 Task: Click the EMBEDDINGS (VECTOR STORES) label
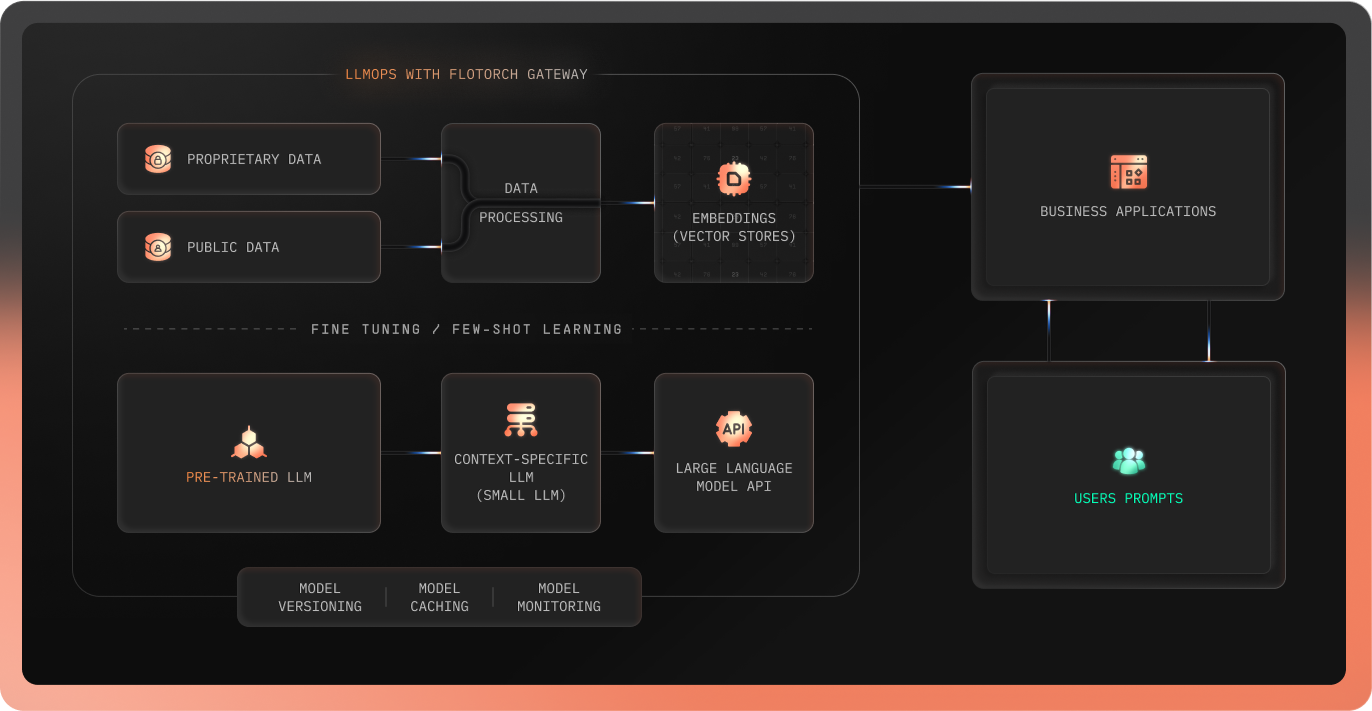[x=734, y=227]
